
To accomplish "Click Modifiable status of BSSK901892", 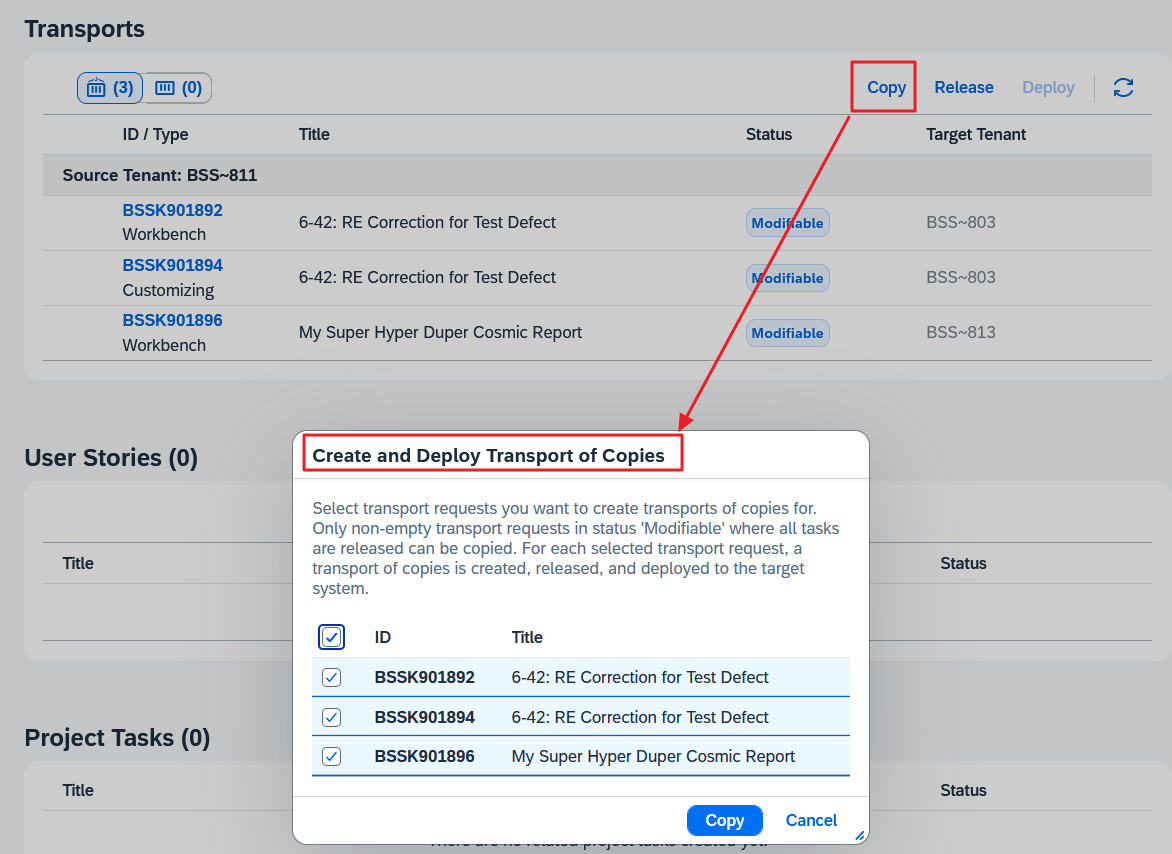I will pos(787,223).
